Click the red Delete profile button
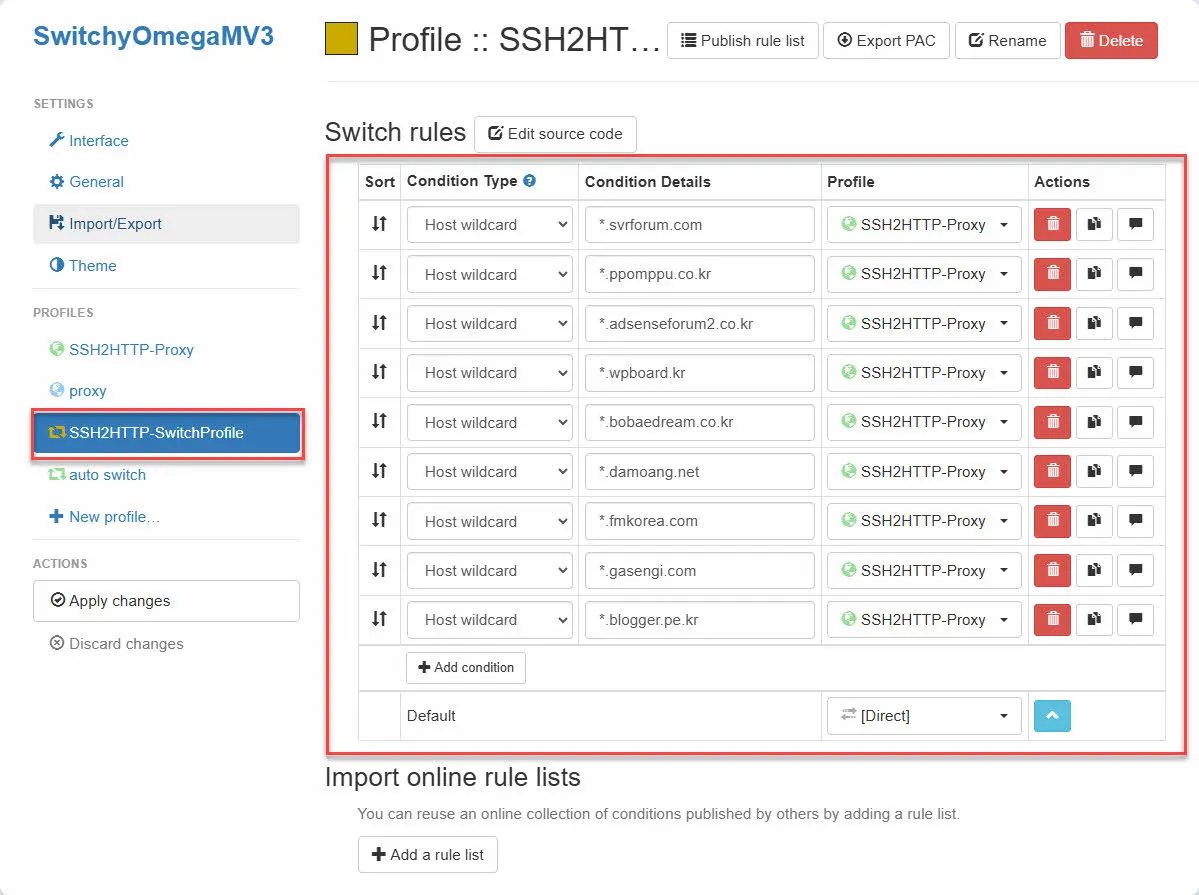 [1111, 41]
